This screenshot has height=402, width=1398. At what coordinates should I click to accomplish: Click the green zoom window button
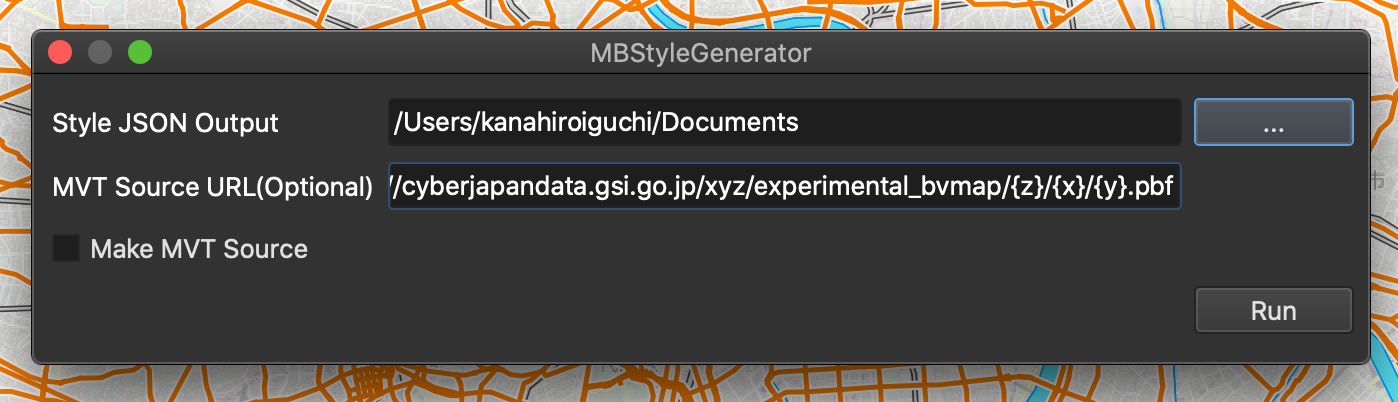click(140, 52)
